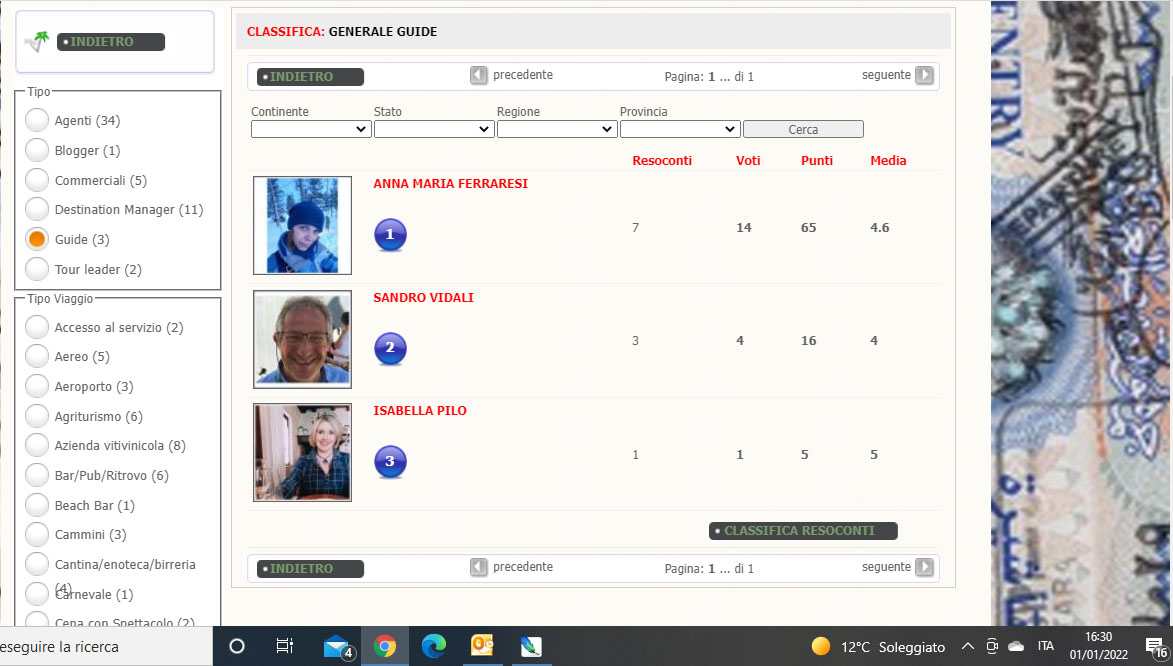Open ANNA MARIA FERRARESI profile link
The height and width of the screenshot is (666, 1173).
[x=450, y=183]
